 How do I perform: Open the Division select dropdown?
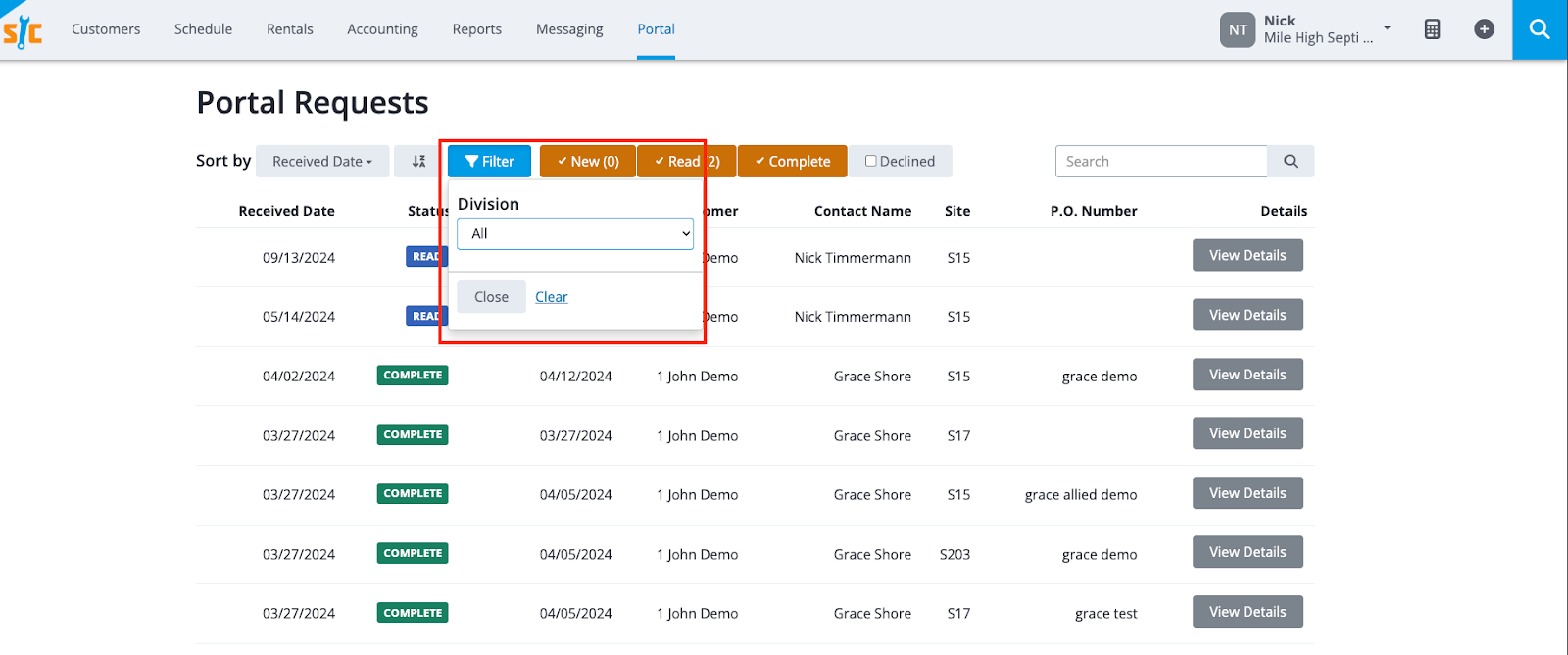tap(575, 233)
